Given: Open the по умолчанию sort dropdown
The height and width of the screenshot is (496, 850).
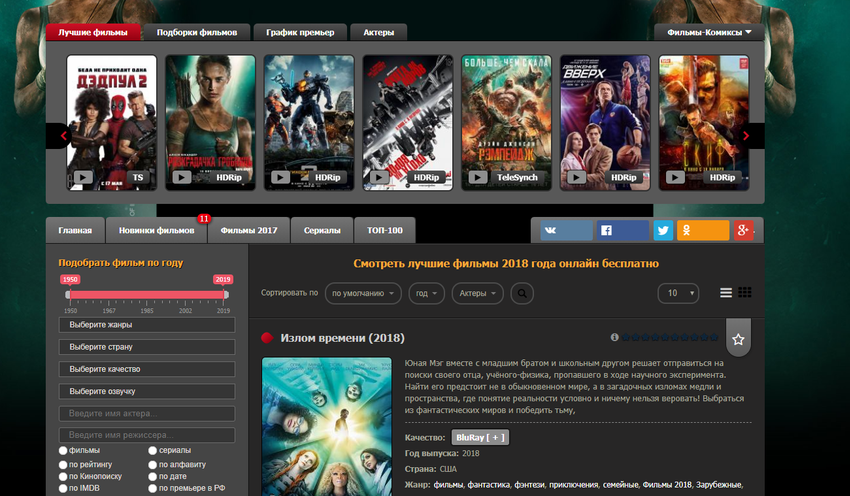Looking at the screenshot, I should pos(363,293).
